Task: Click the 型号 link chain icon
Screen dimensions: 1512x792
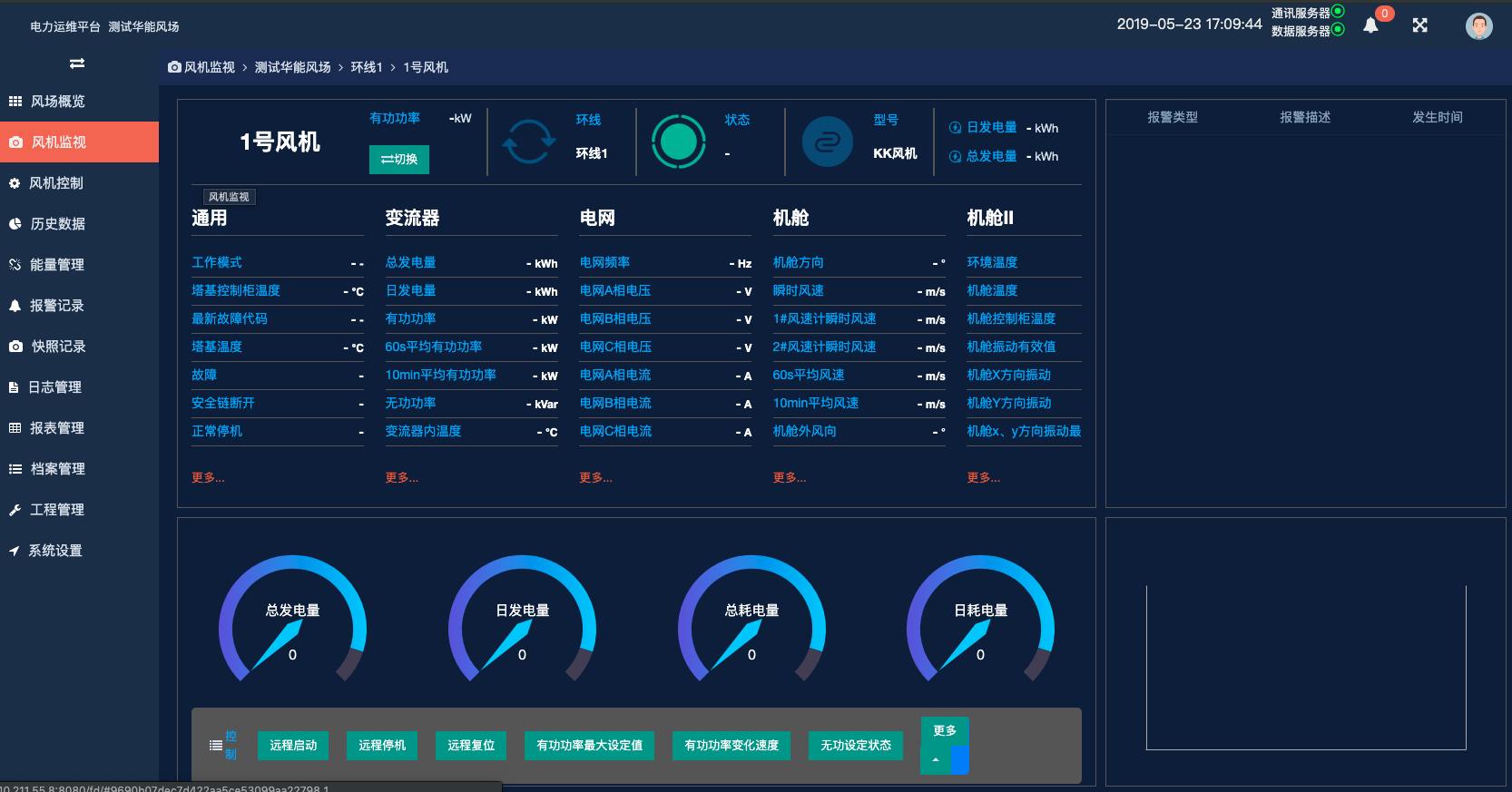Action: (827, 142)
